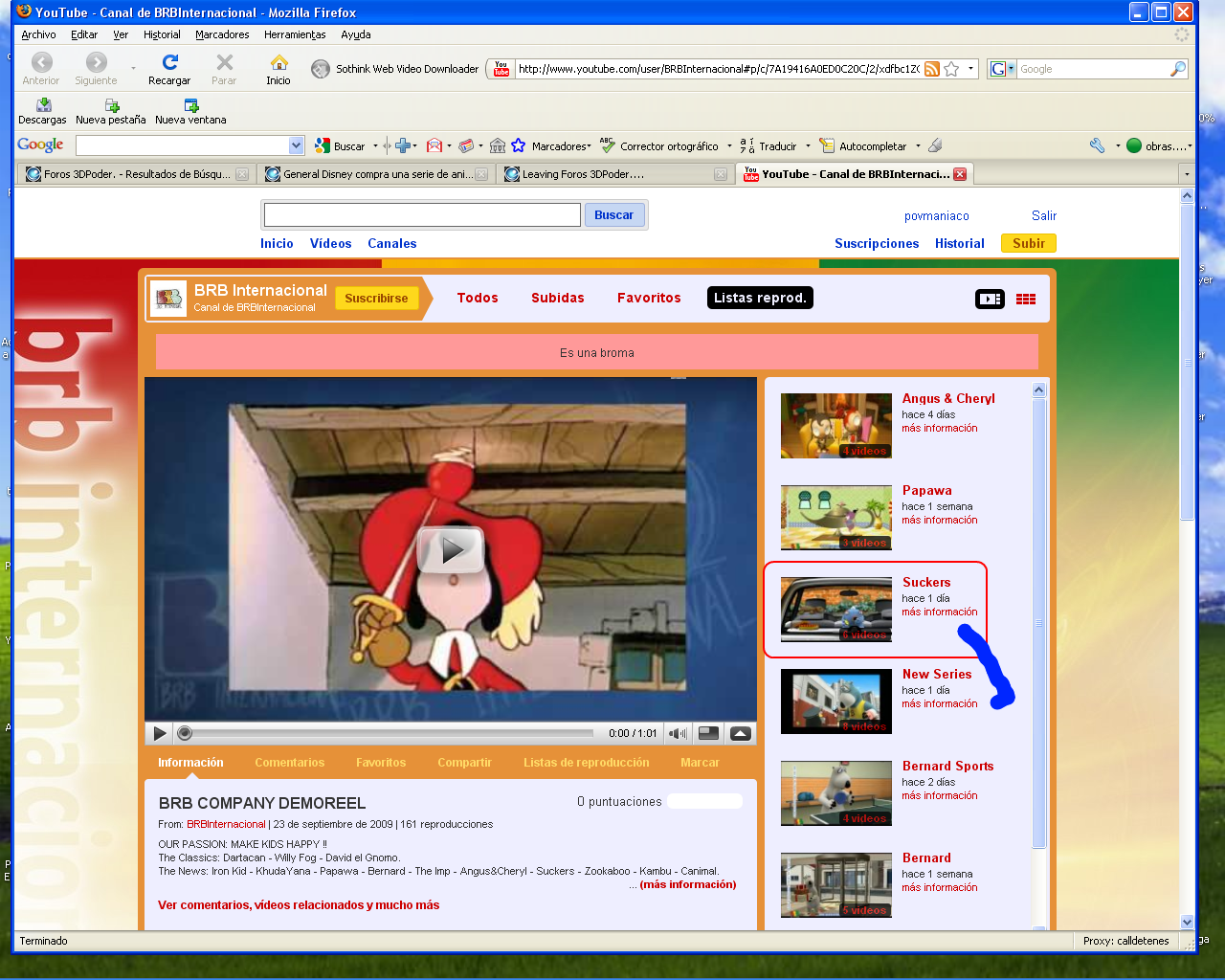Screen dimensions: 1225x980
Task: Open the back/forward history dropdown
Action: point(133,69)
